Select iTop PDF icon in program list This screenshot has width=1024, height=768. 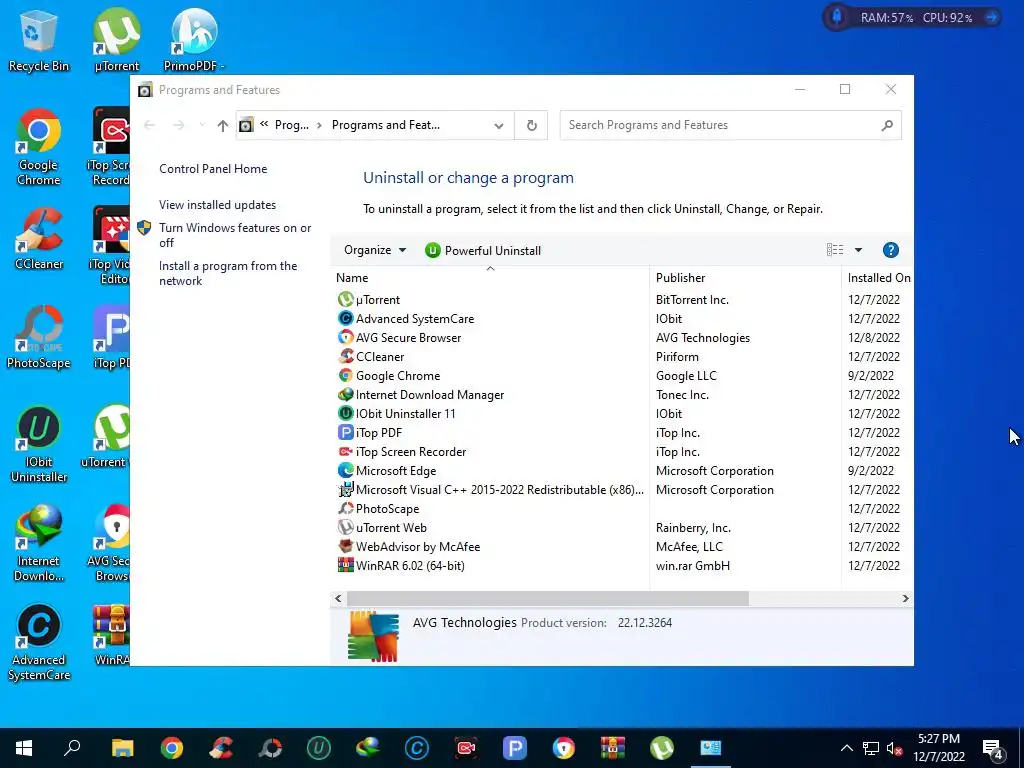click(345, 432)
